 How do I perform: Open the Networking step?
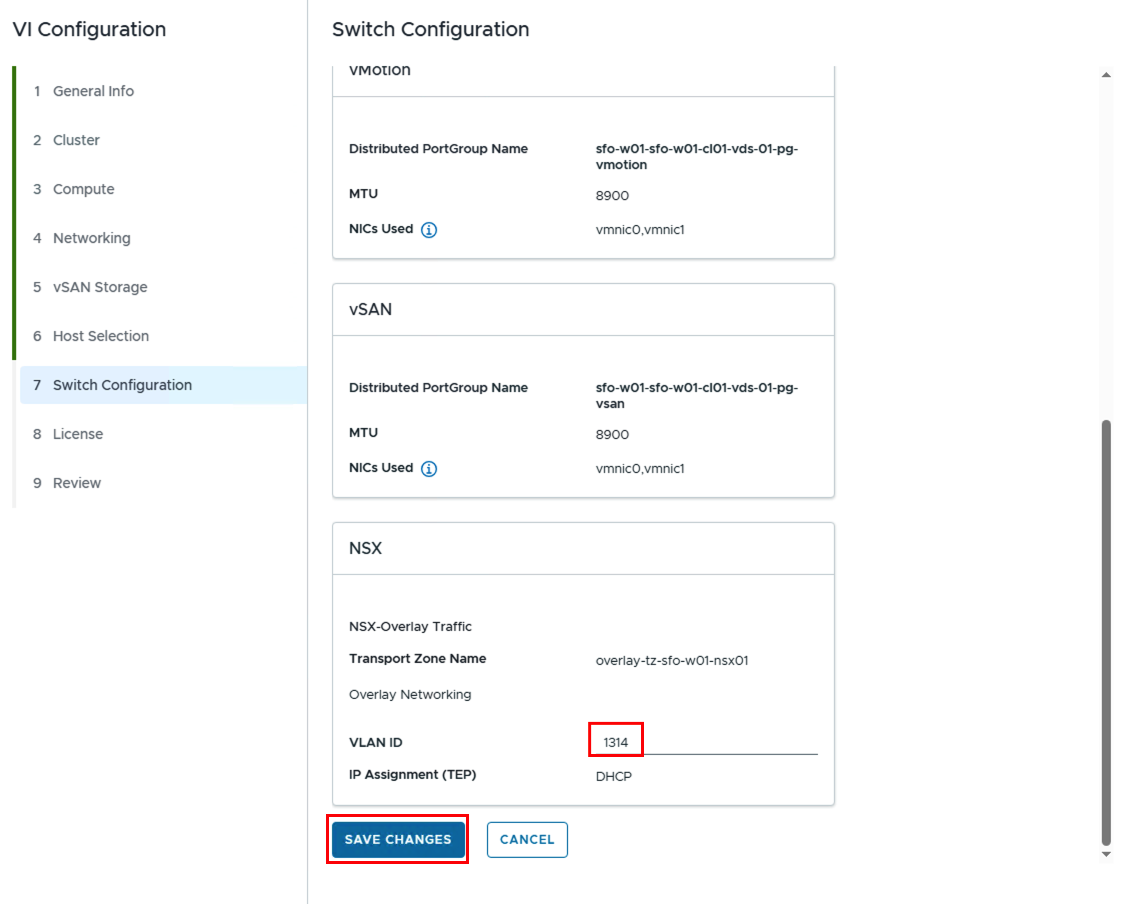click(91, 238)
